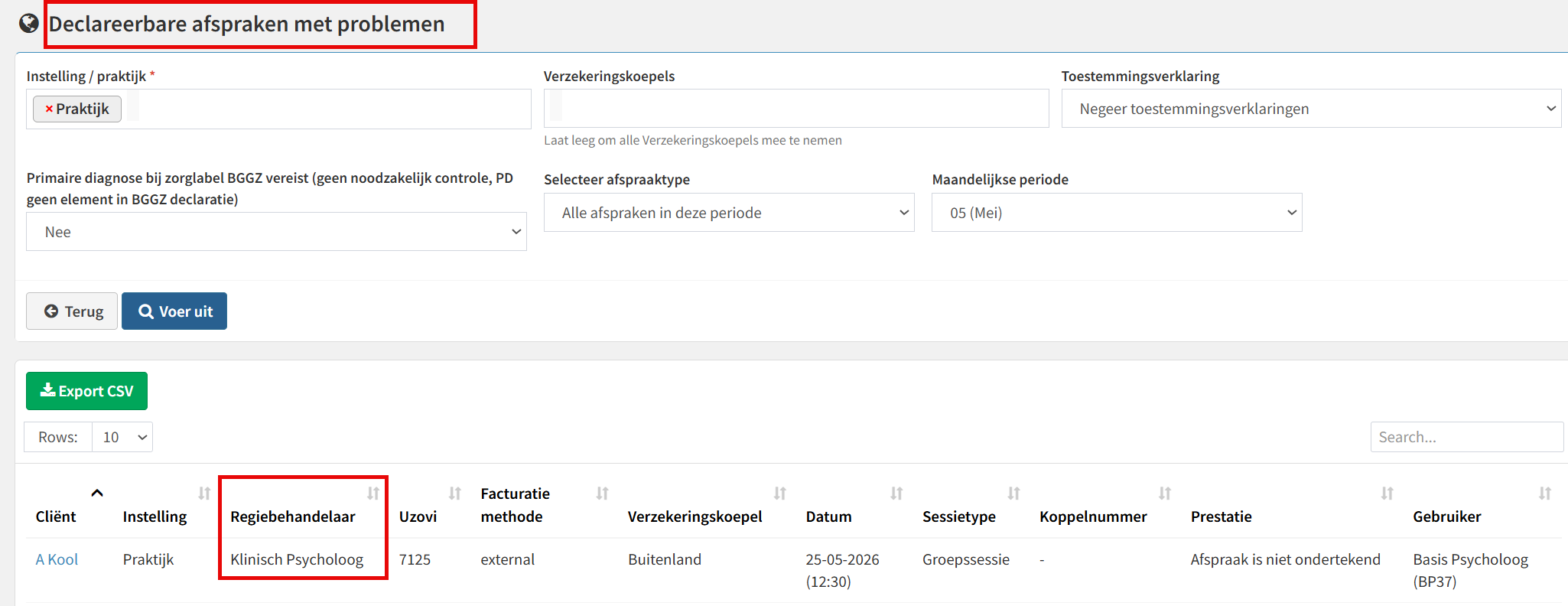Click 'Afspraak is niet ondertekend' cell

[1286, 559]
